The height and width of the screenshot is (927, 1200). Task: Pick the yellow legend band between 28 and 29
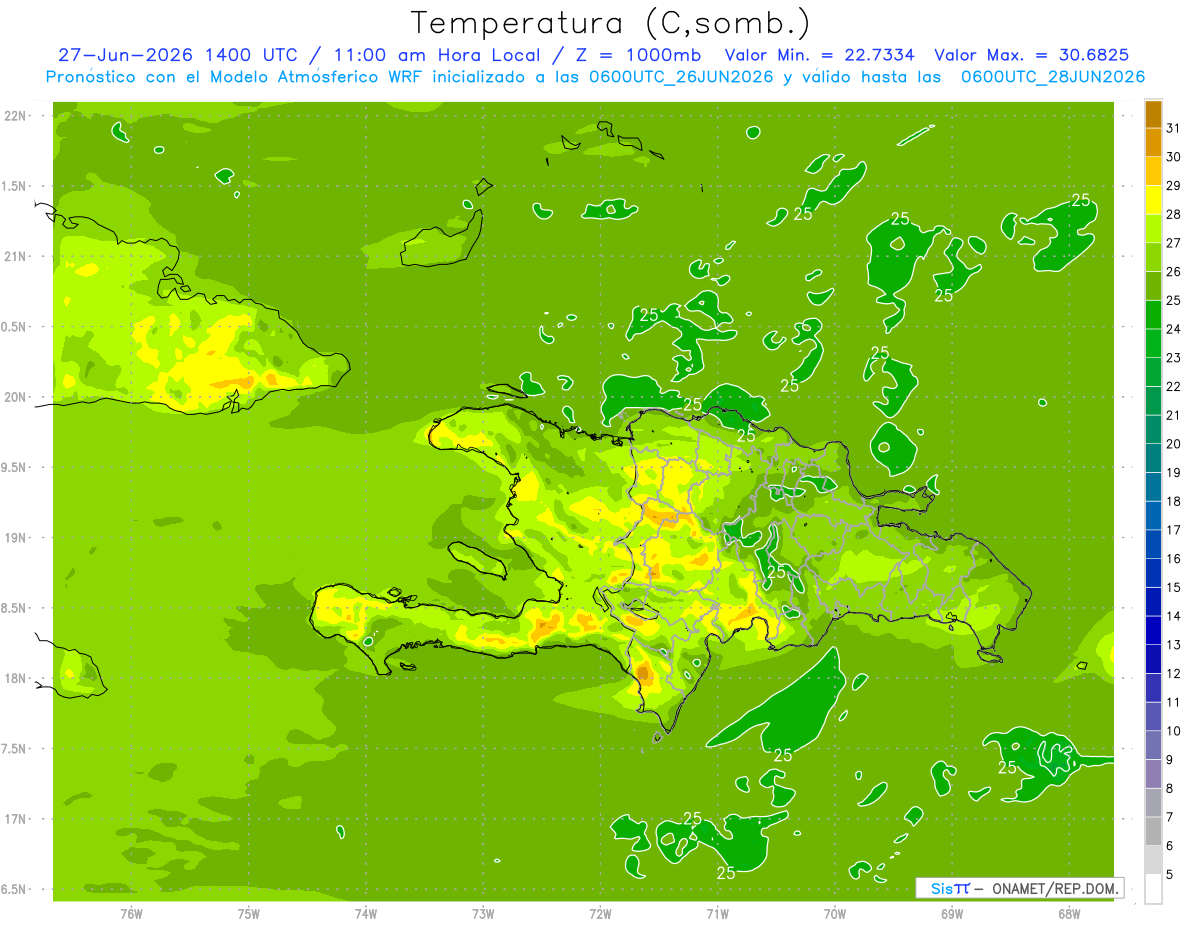click(x=1153, y=201)
